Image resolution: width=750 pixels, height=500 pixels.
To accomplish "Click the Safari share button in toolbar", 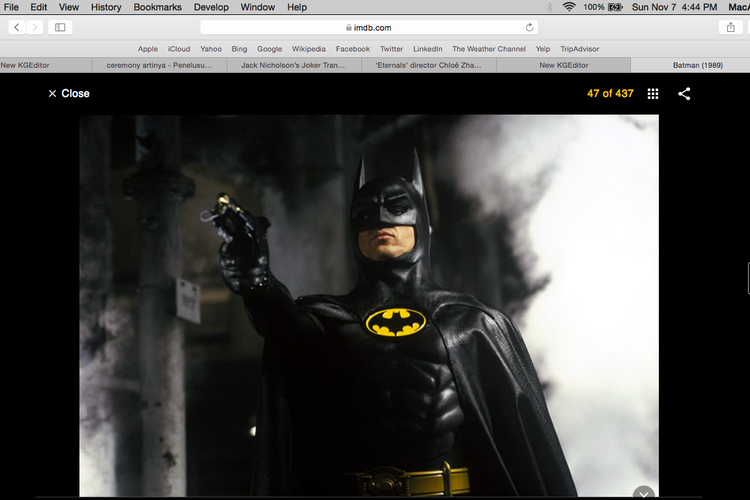I will 731,27.
